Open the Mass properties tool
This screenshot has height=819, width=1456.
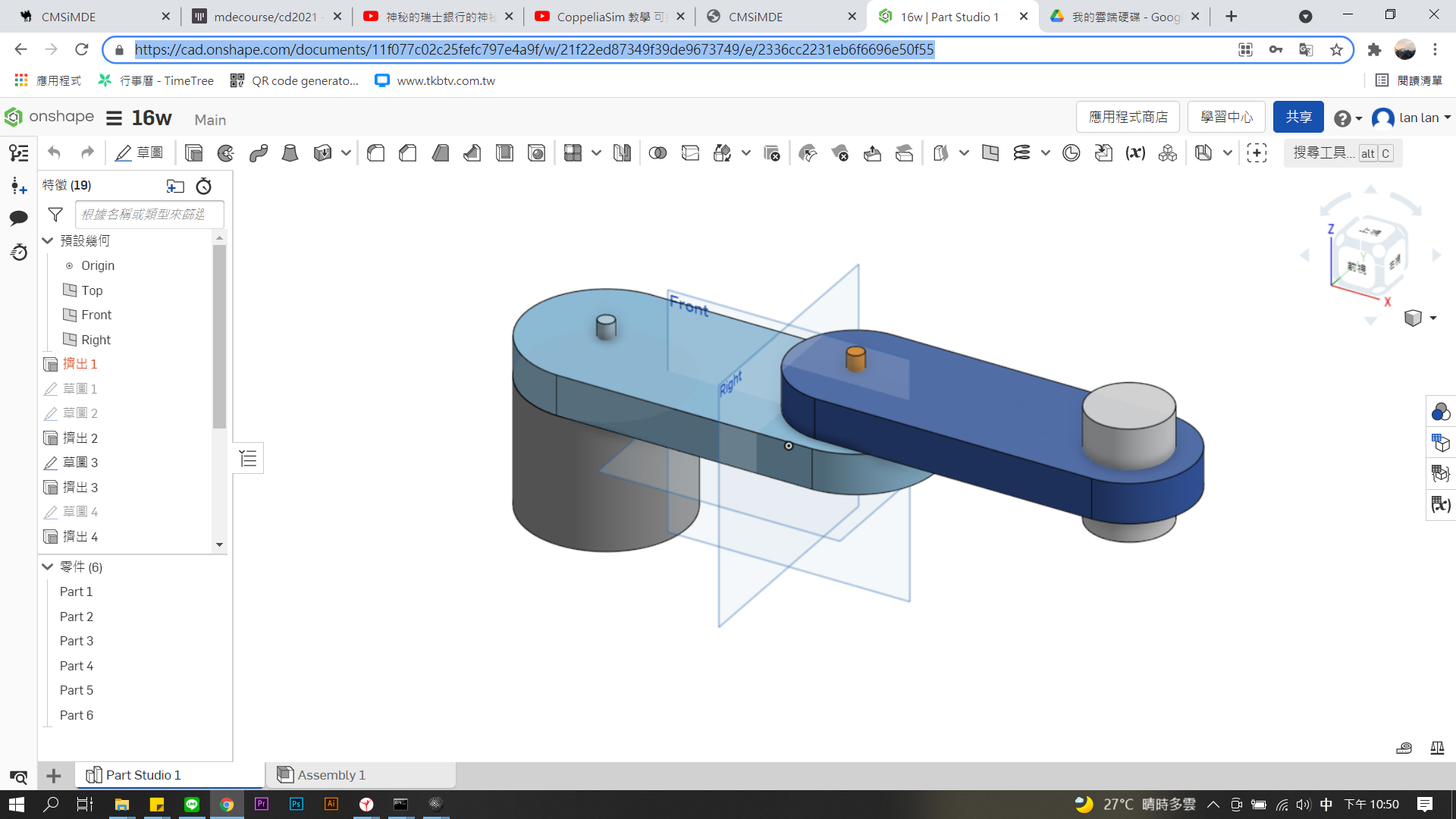1437,748
